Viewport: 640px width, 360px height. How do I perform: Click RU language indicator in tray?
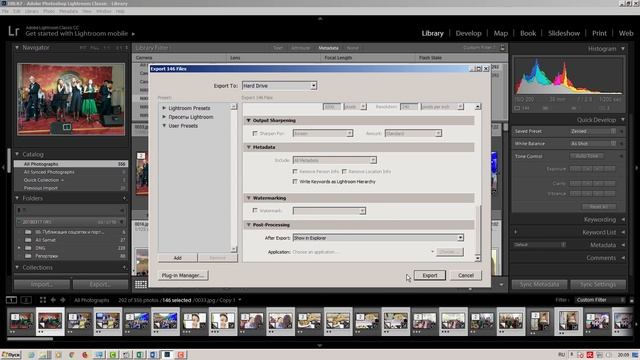click(x=562, y=355)
